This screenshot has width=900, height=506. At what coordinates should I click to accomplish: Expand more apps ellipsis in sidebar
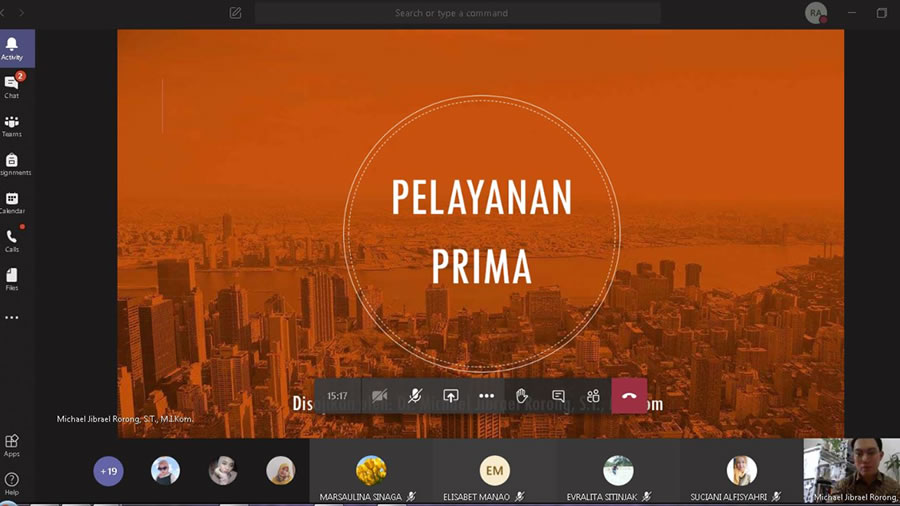pos(12,318)
